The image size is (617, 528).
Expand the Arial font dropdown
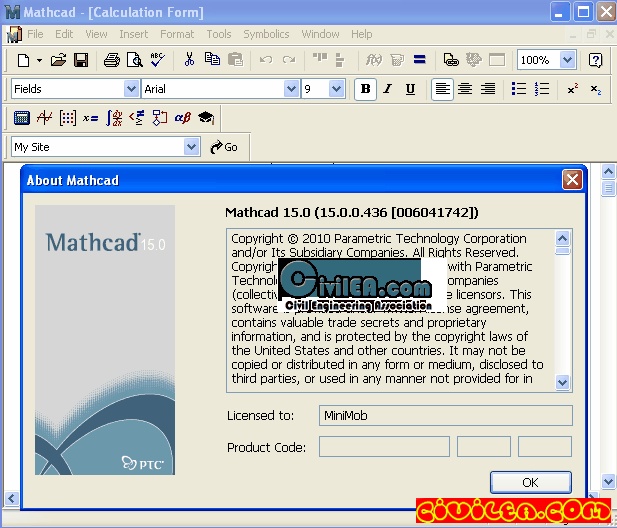click(291, 89)
